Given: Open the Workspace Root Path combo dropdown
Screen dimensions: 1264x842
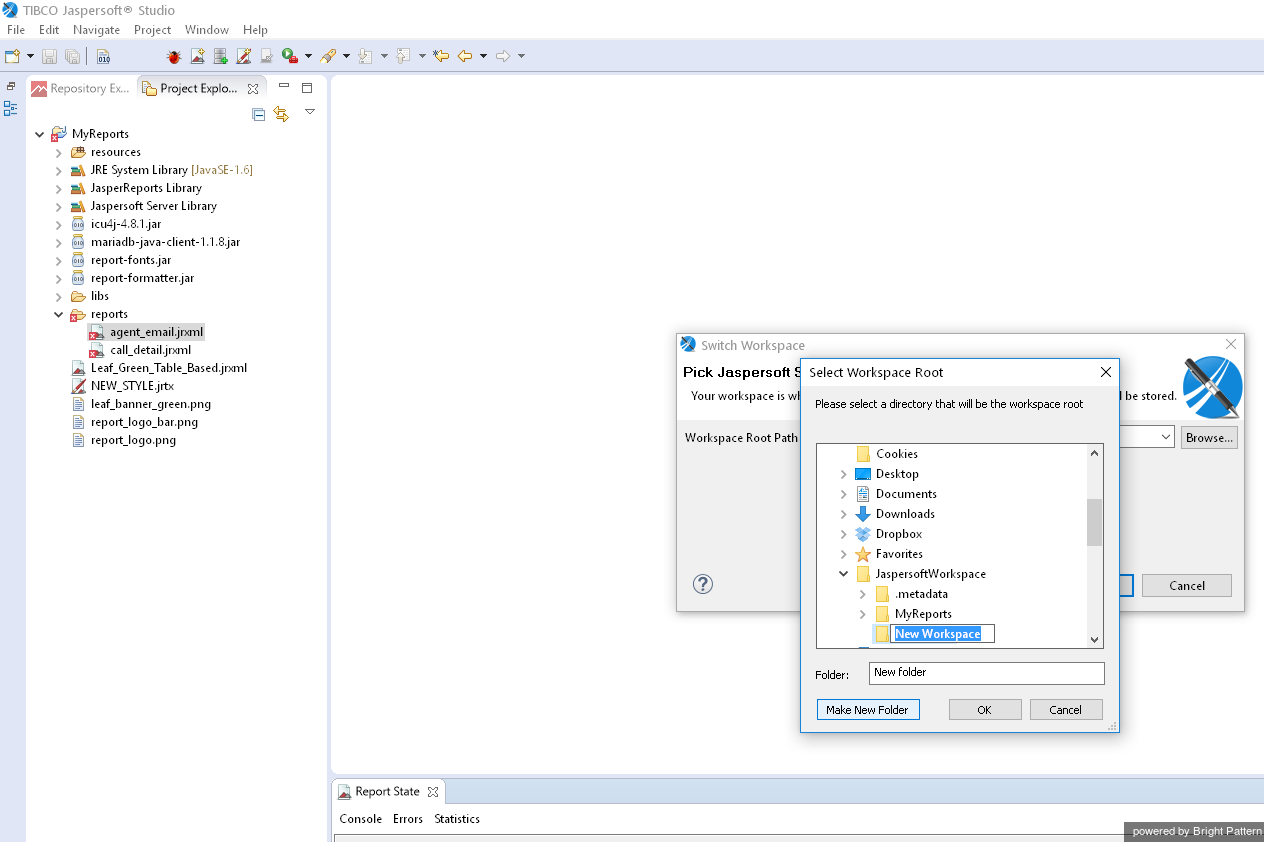Looking at the screenshot, I should 1166,437.
